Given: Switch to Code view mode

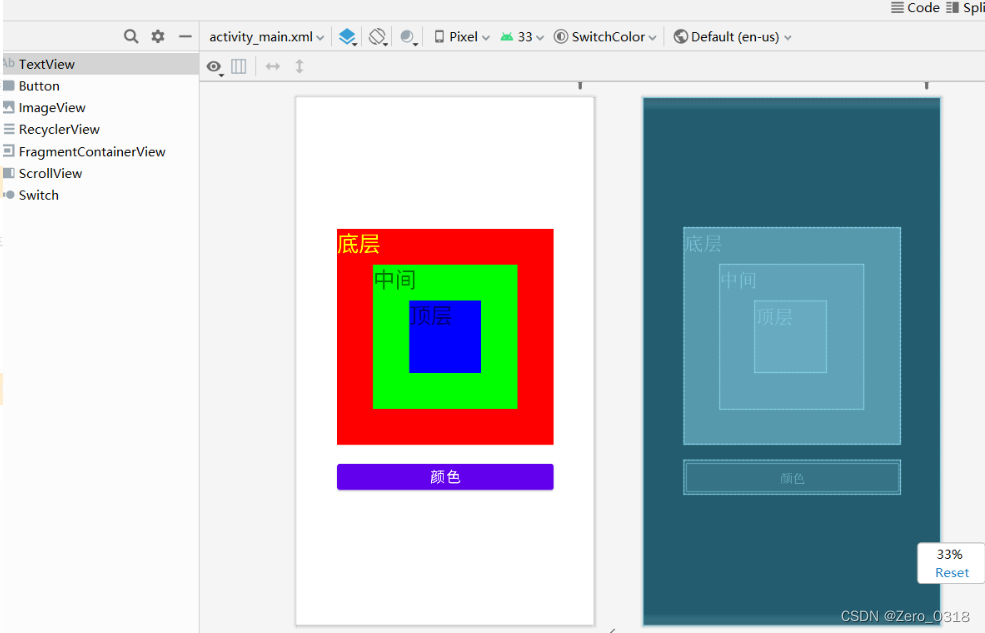Looking at the screenshot, I should tap(915, 8).
